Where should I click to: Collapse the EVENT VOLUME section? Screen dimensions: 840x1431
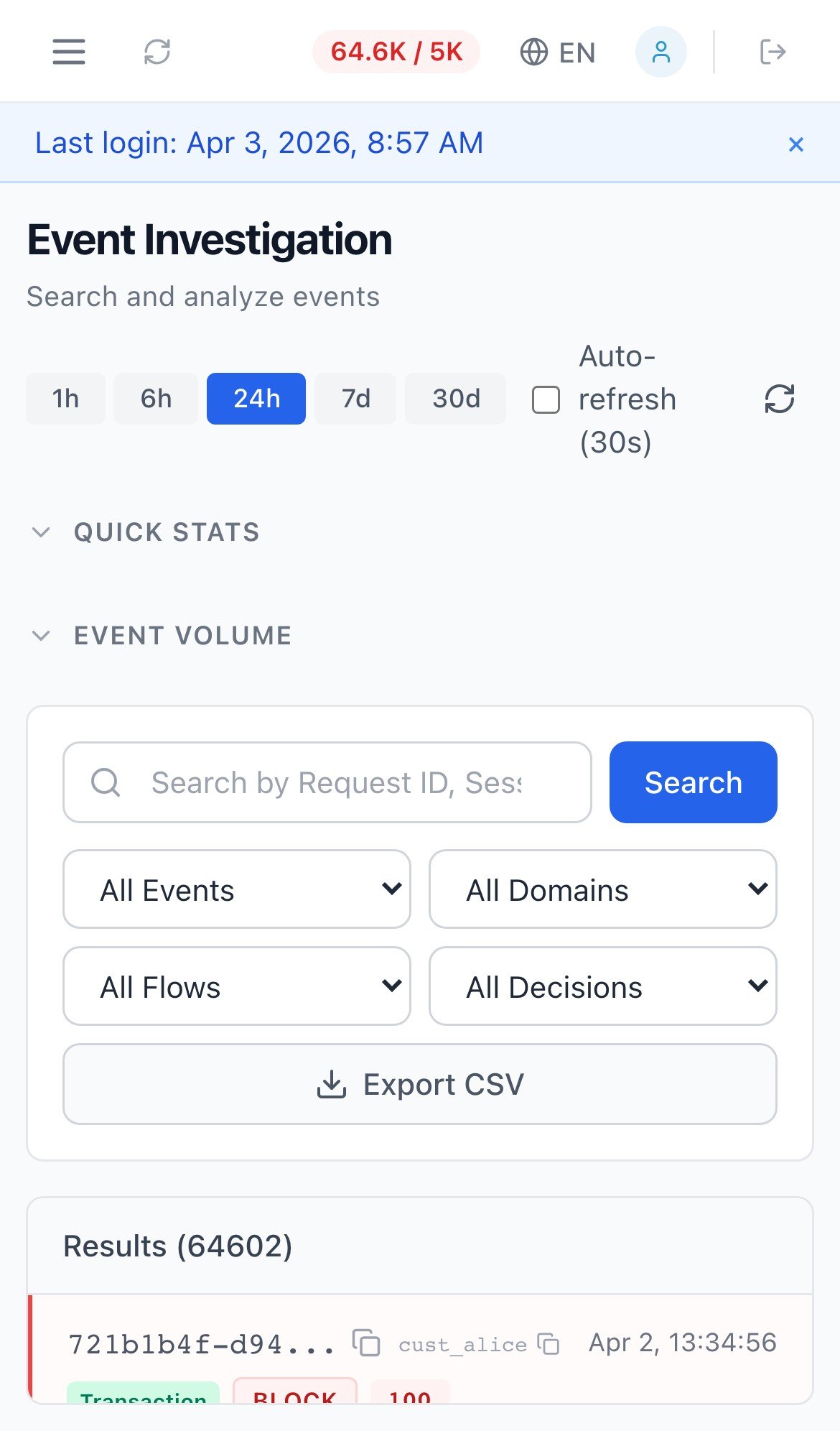(x=41, y=635)
